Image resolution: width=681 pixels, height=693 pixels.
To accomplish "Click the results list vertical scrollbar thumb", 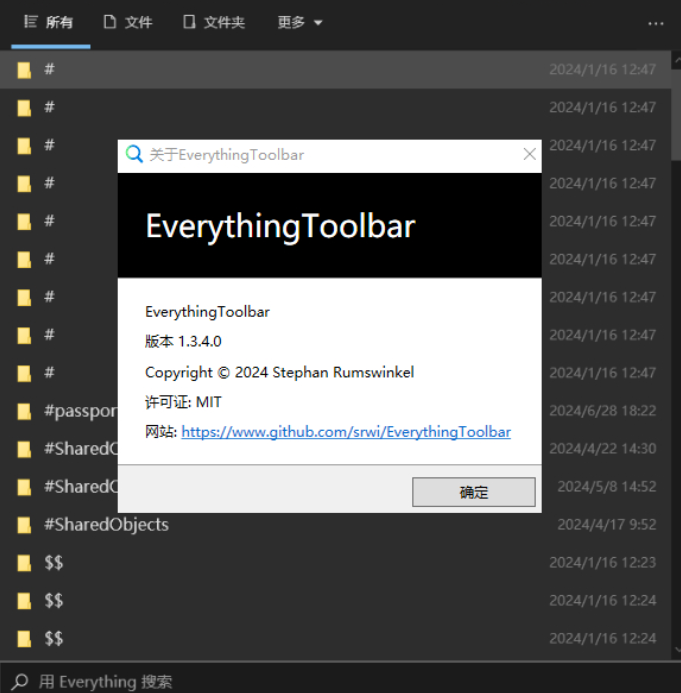I will pyautogui.click(x=676, y=114).
